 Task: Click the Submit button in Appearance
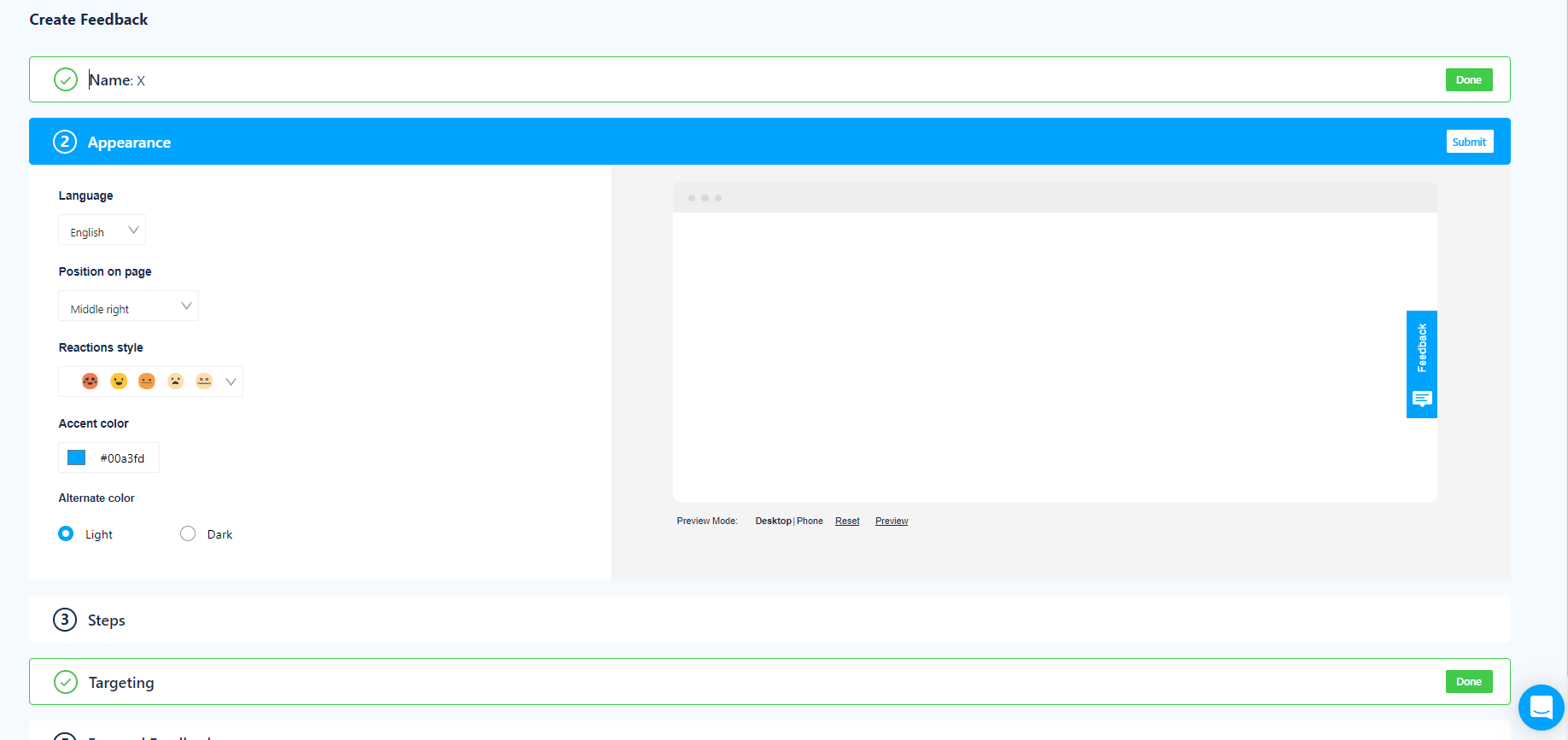coord(1469,142)
